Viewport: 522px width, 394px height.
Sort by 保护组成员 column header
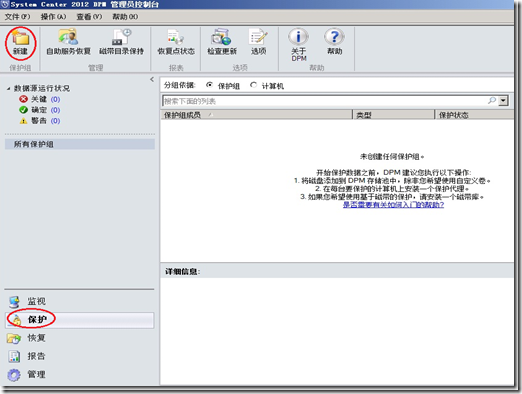pyautogui.click(x=256, y=115)
